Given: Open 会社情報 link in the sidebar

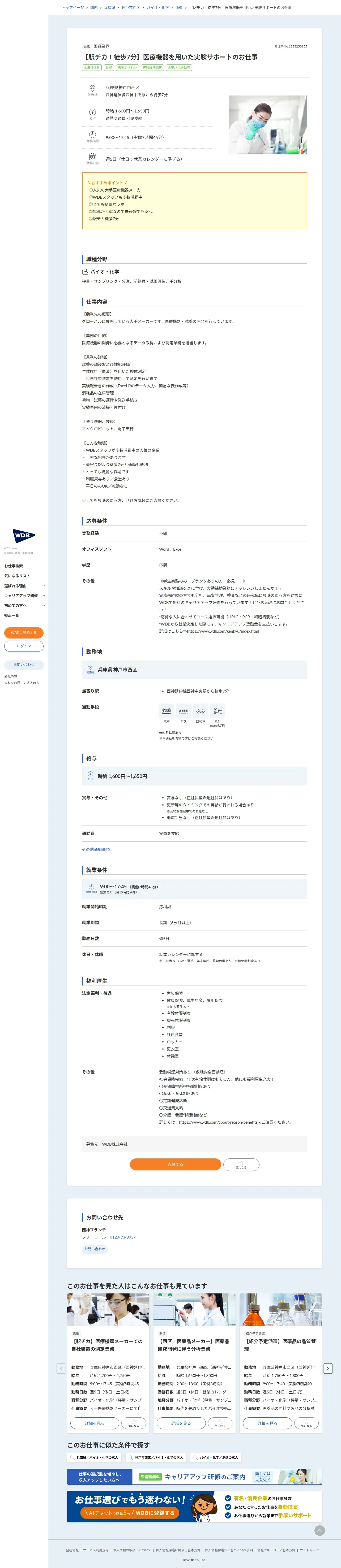Looking at the screenshot, I should click(11, 676).
